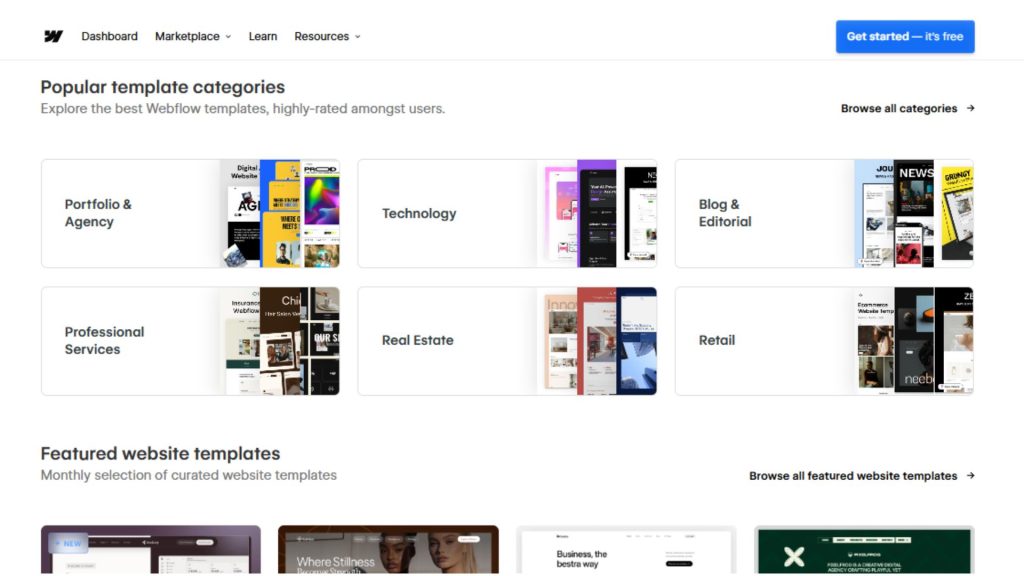Expand the Resources dropdown chevron
This screenshot has width=1024, height=576.
click(x=357, y=37)
